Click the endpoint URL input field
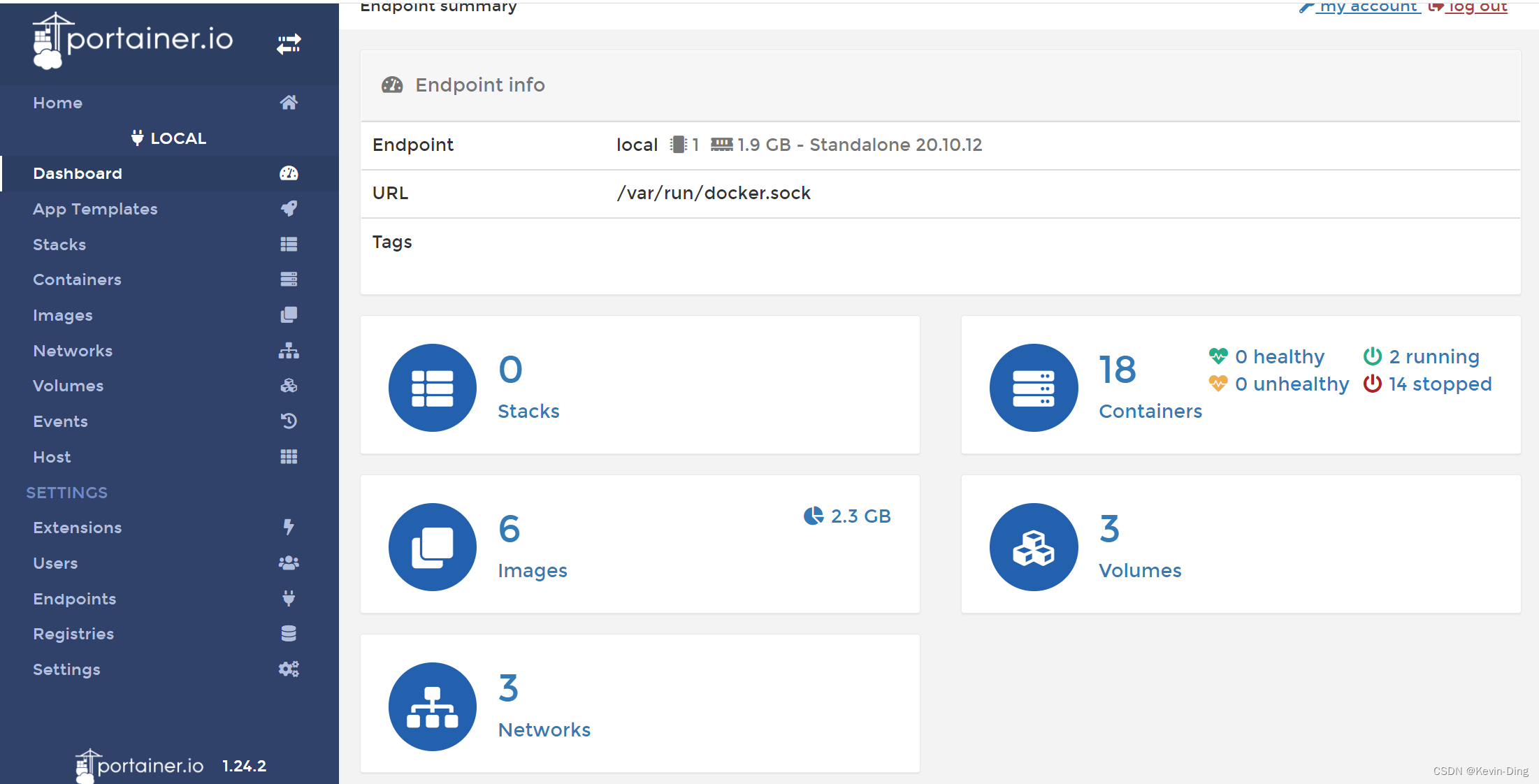The height and width of the screenshot is (784, 1539). point(716,193)
